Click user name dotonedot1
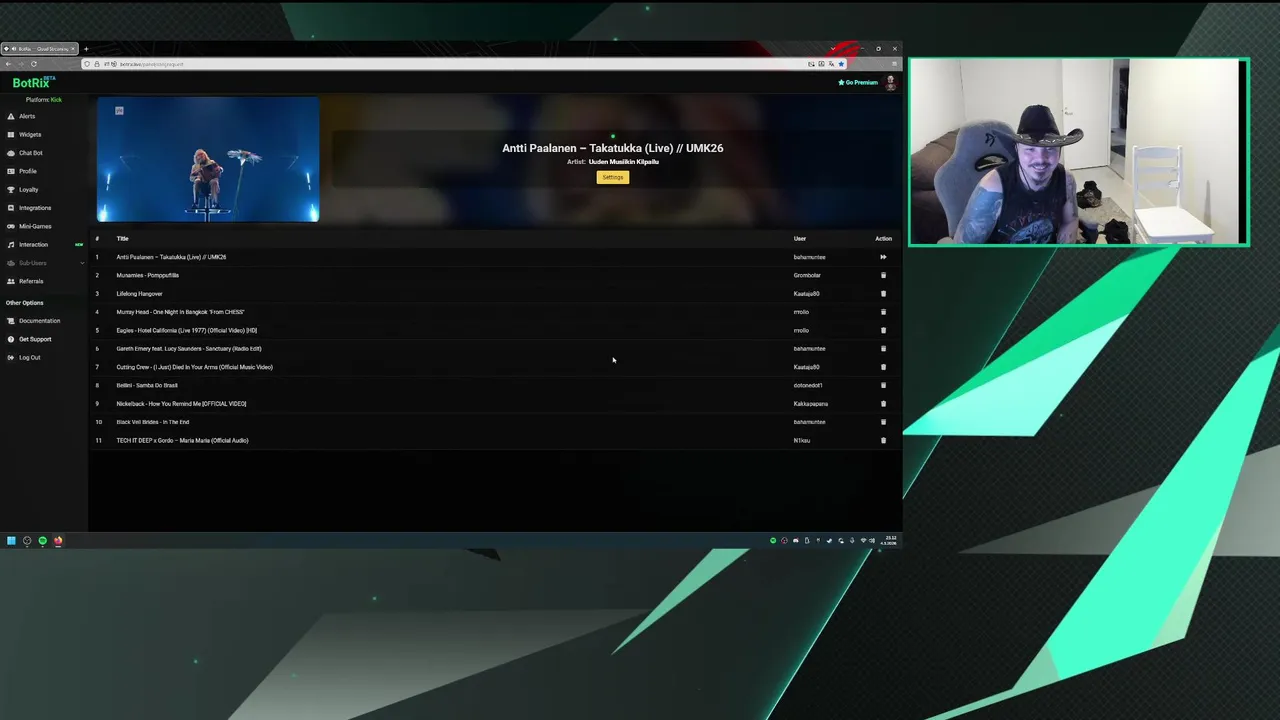 tap(808, 385)
